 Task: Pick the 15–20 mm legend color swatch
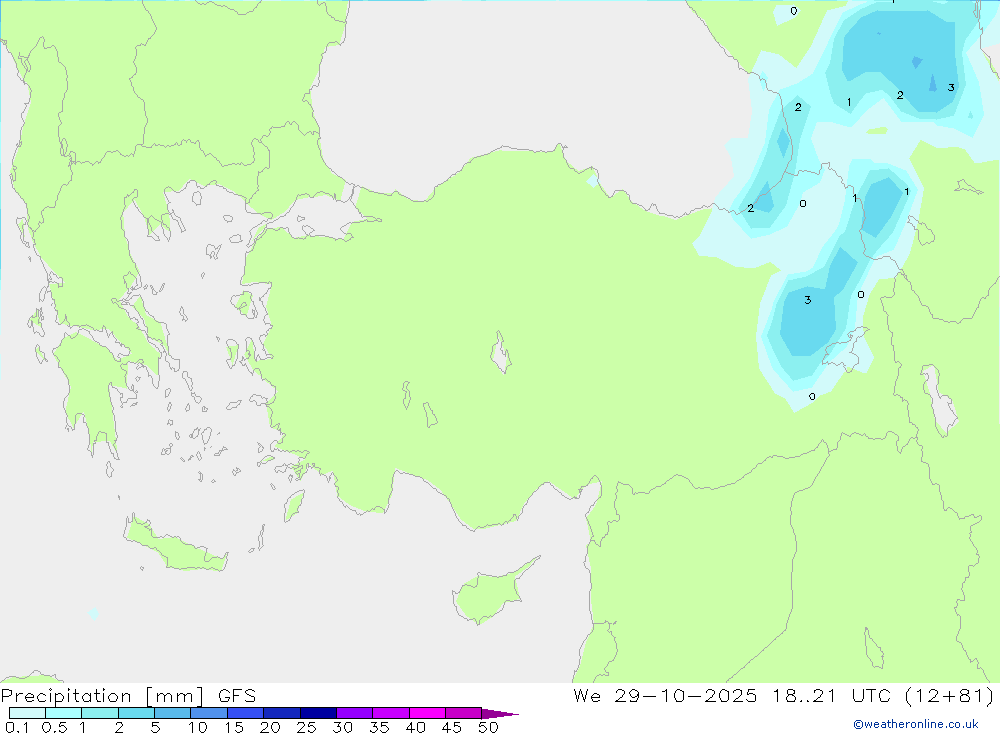(245, 713)
